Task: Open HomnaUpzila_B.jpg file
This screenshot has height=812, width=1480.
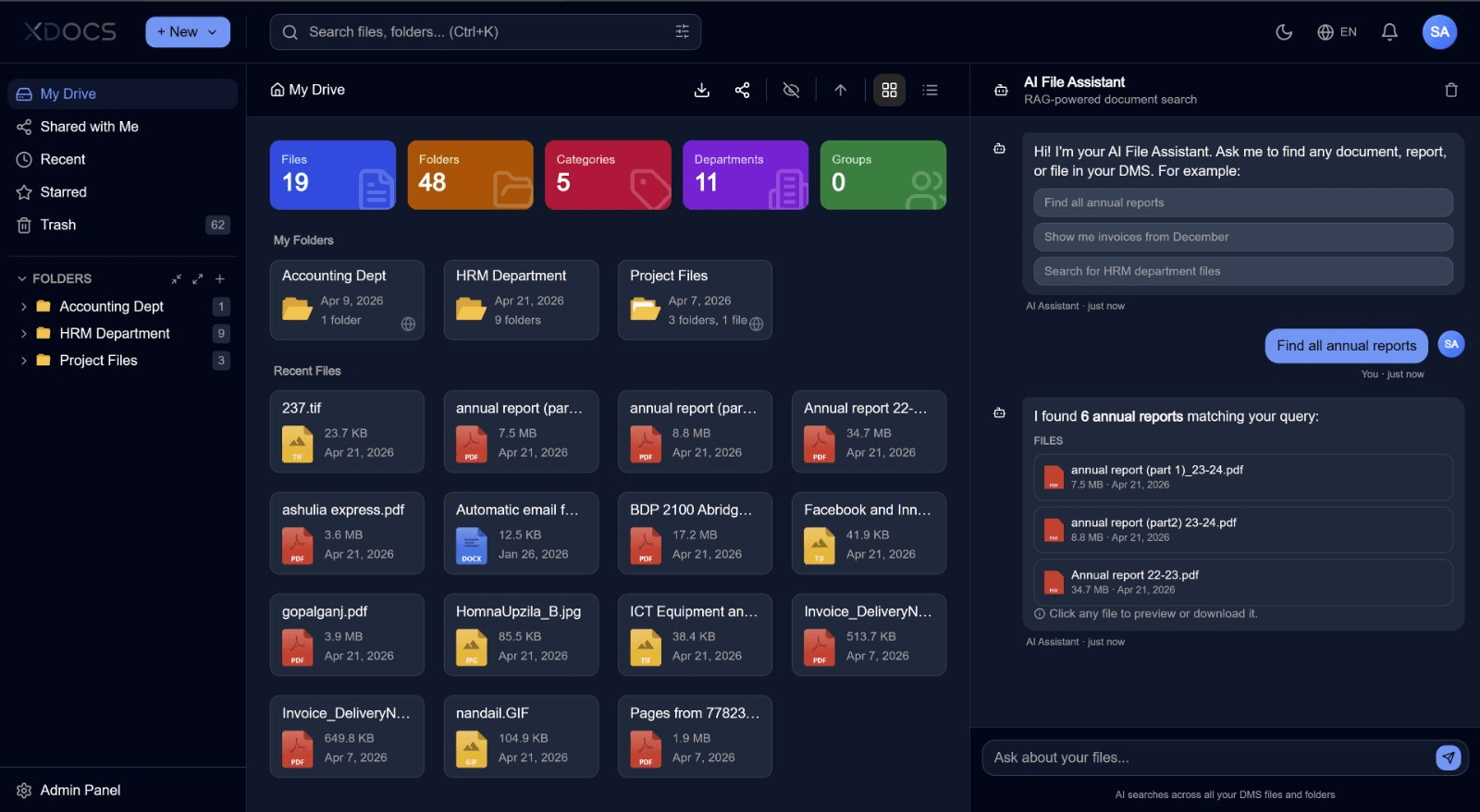Action: 521,634
